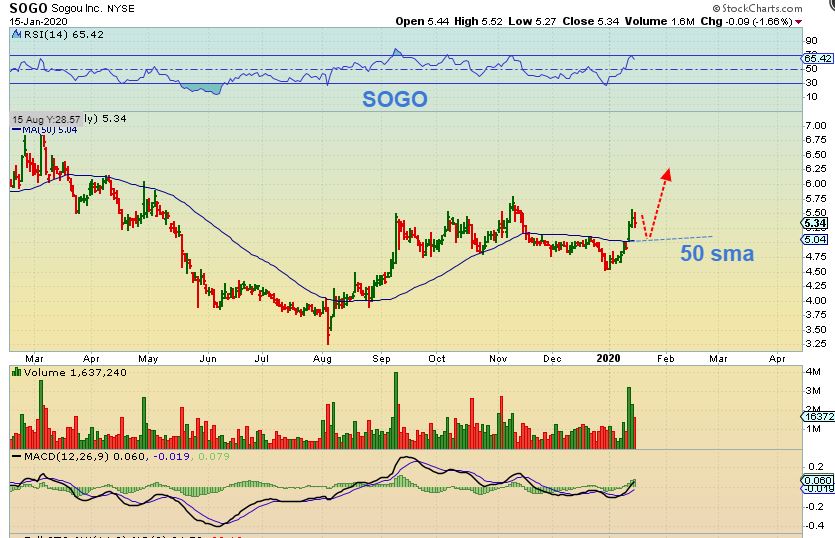This screenshot has width=835, height=538.
Task: Click the 'Sogou Inc.' company name
Action: (77, 9)
